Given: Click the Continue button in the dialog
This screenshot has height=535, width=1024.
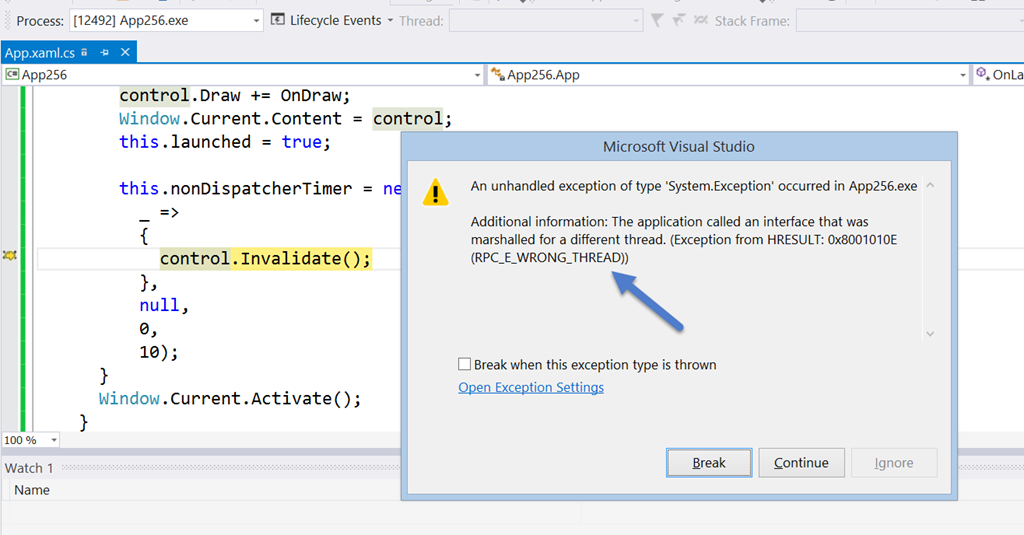Looking at the screenshot, I should (801, 462).
